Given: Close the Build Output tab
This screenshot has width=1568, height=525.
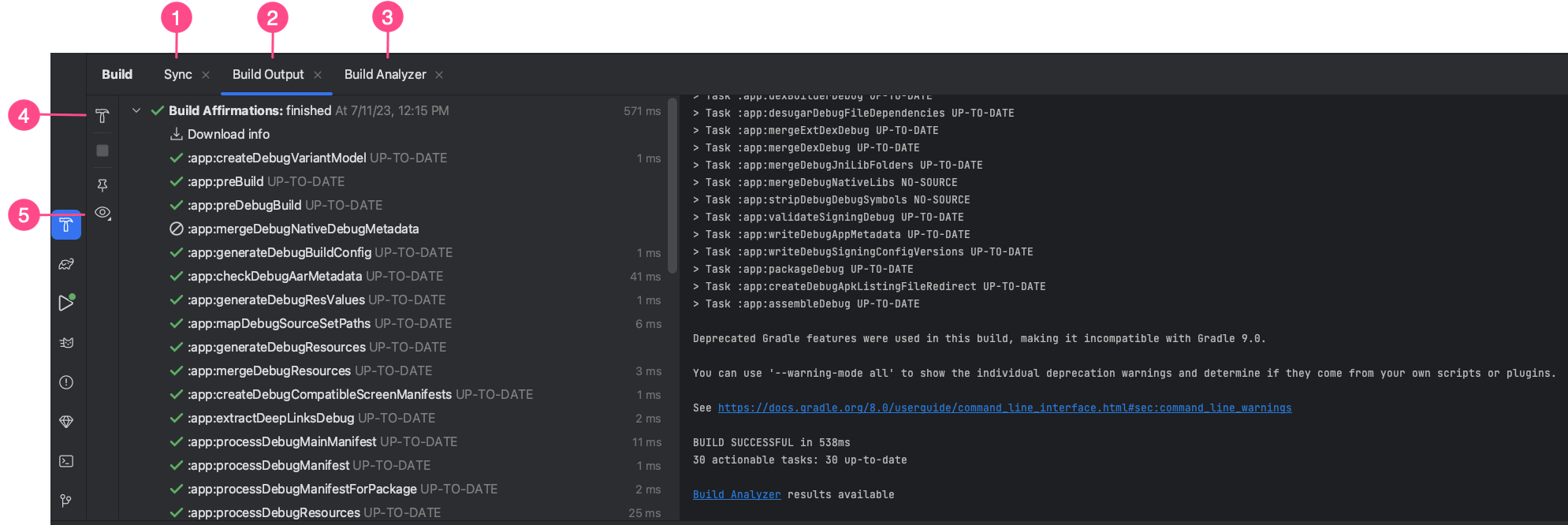Looking at the screenshot, I should pyautogui.click(x=318, y=75).
